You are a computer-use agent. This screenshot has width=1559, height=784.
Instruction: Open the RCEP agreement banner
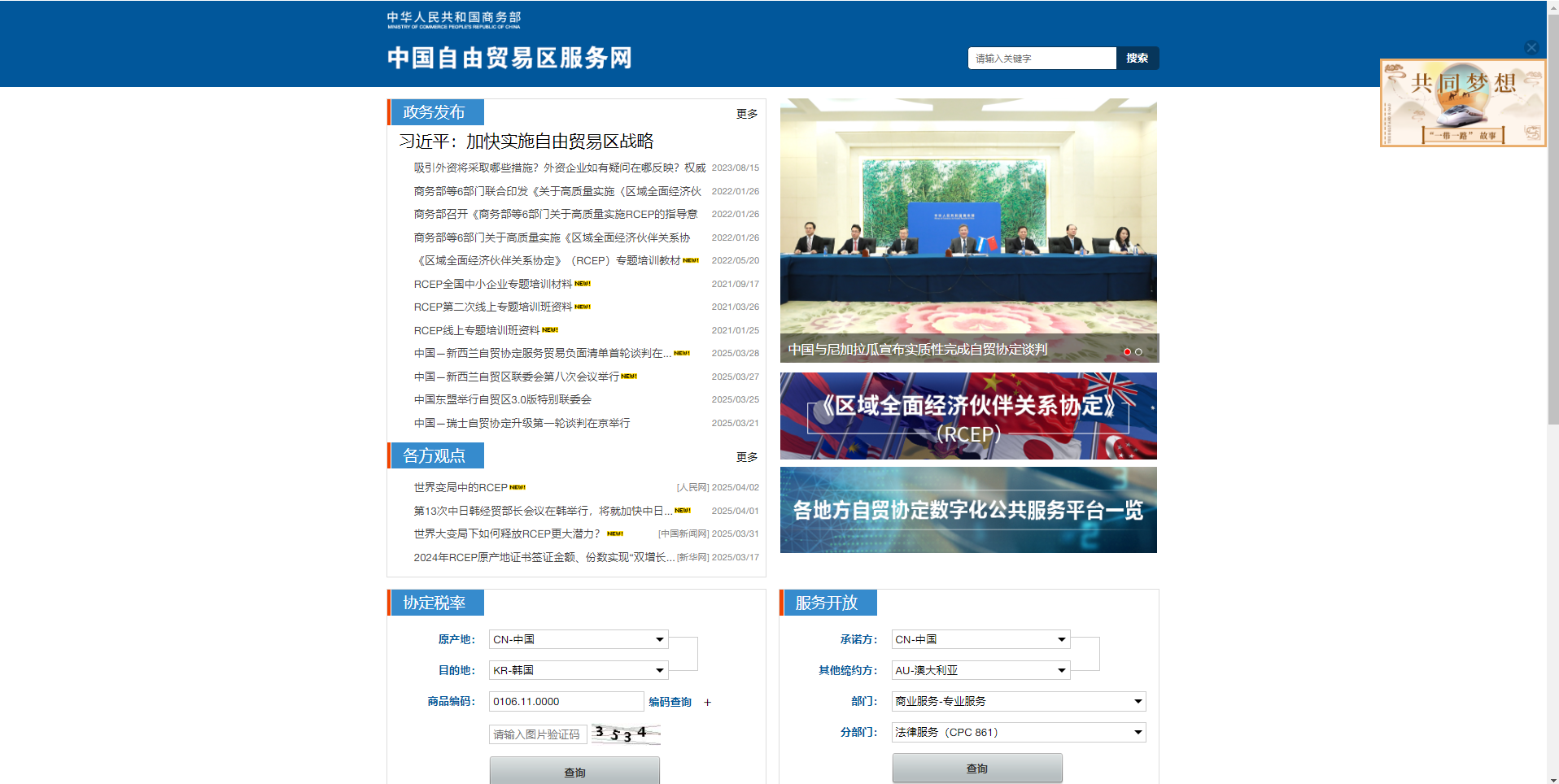click(968, 416)
